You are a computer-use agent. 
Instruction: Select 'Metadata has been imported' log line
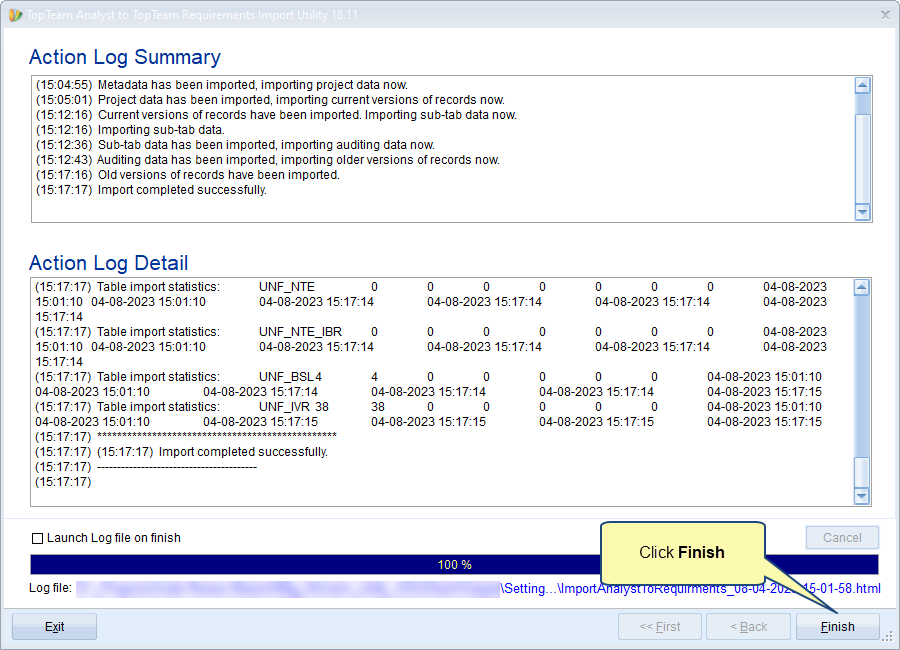[222, 85]
